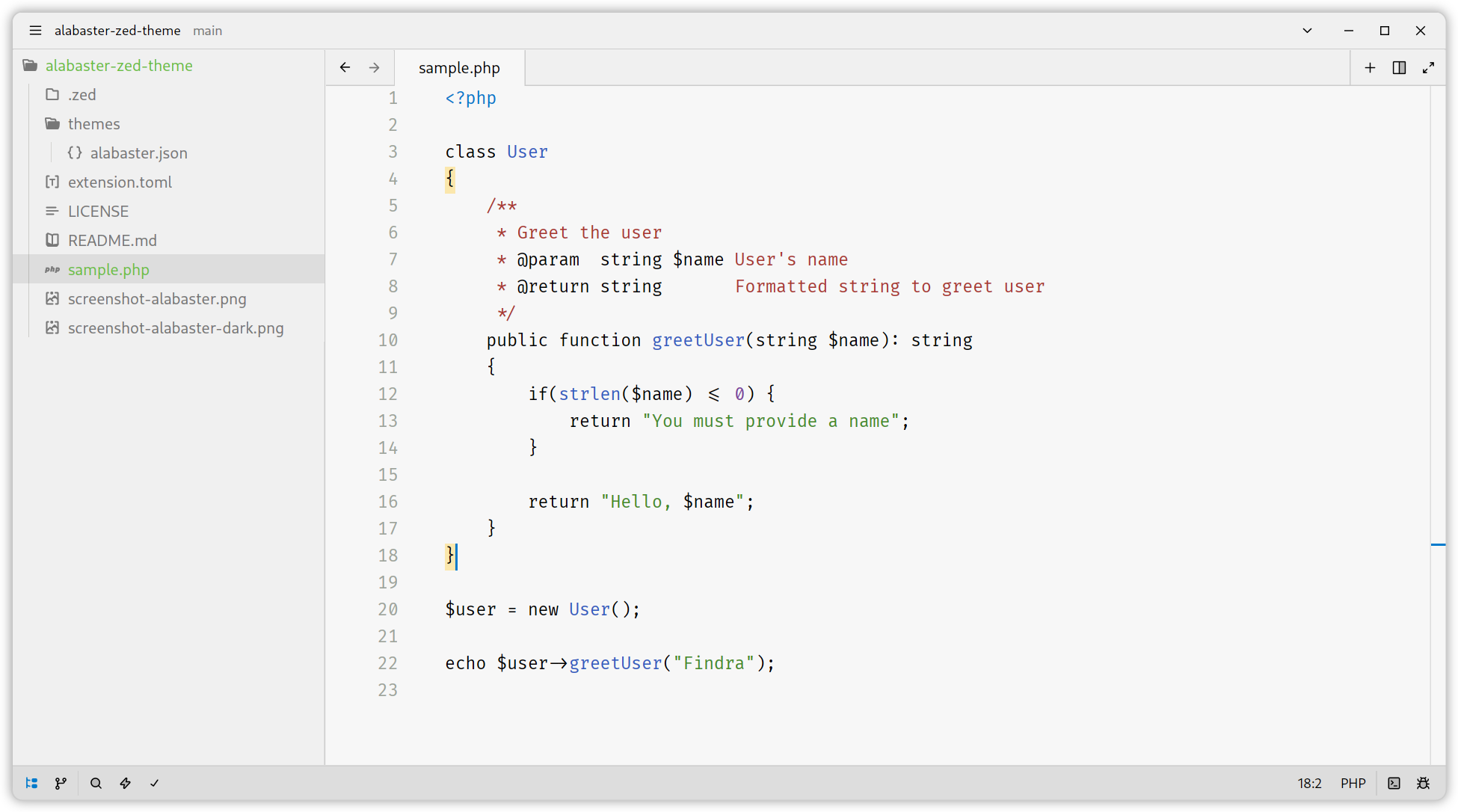The image size is (1458, 812).
Task: Go forward with the right arrow
Action: coord(375,67)
